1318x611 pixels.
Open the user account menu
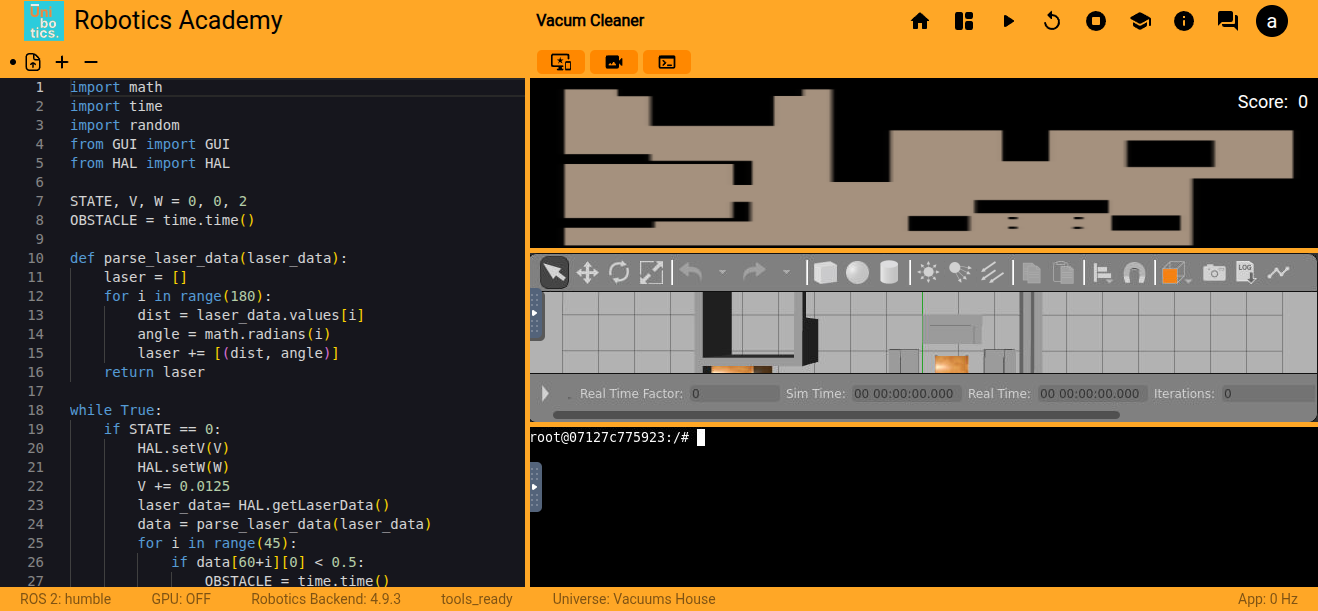tap(1272, 20)
